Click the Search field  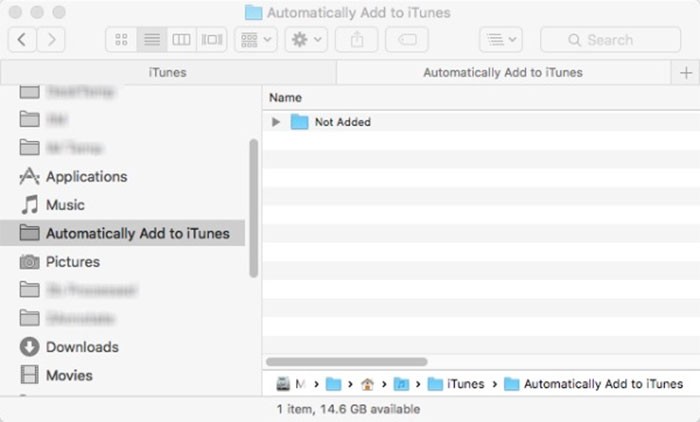[610, 40]
